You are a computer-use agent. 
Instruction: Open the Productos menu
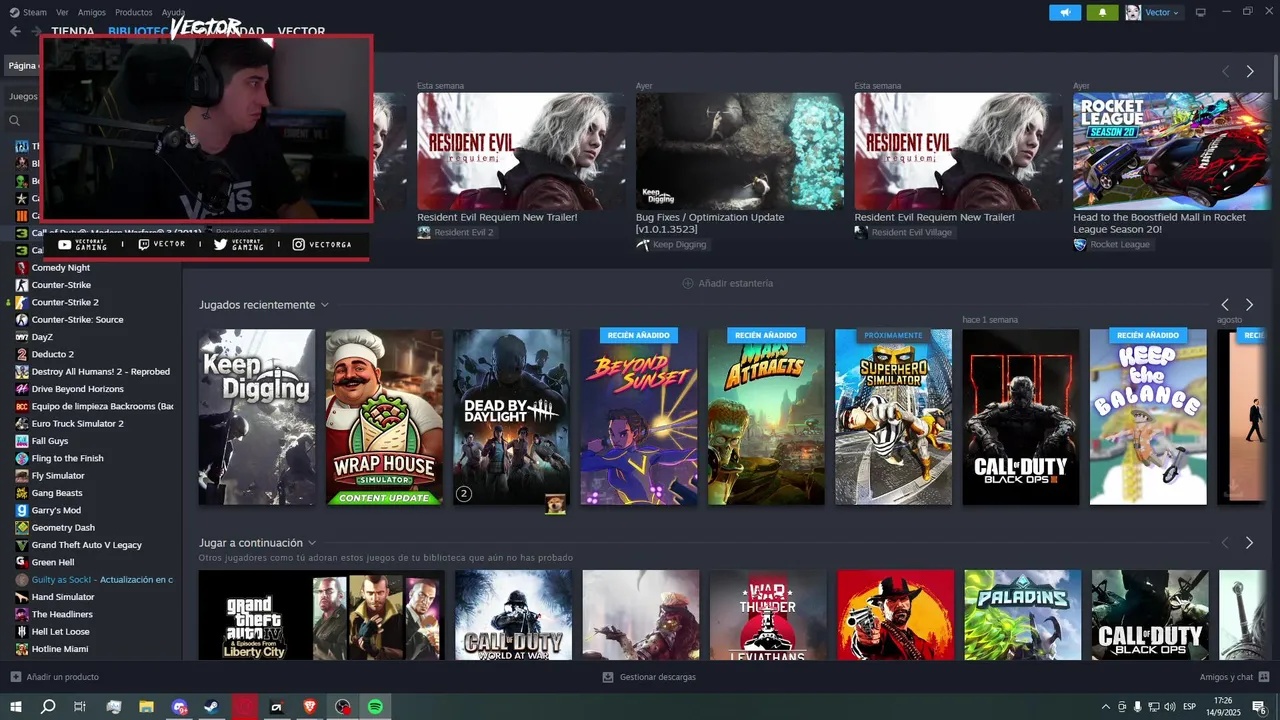134,12
